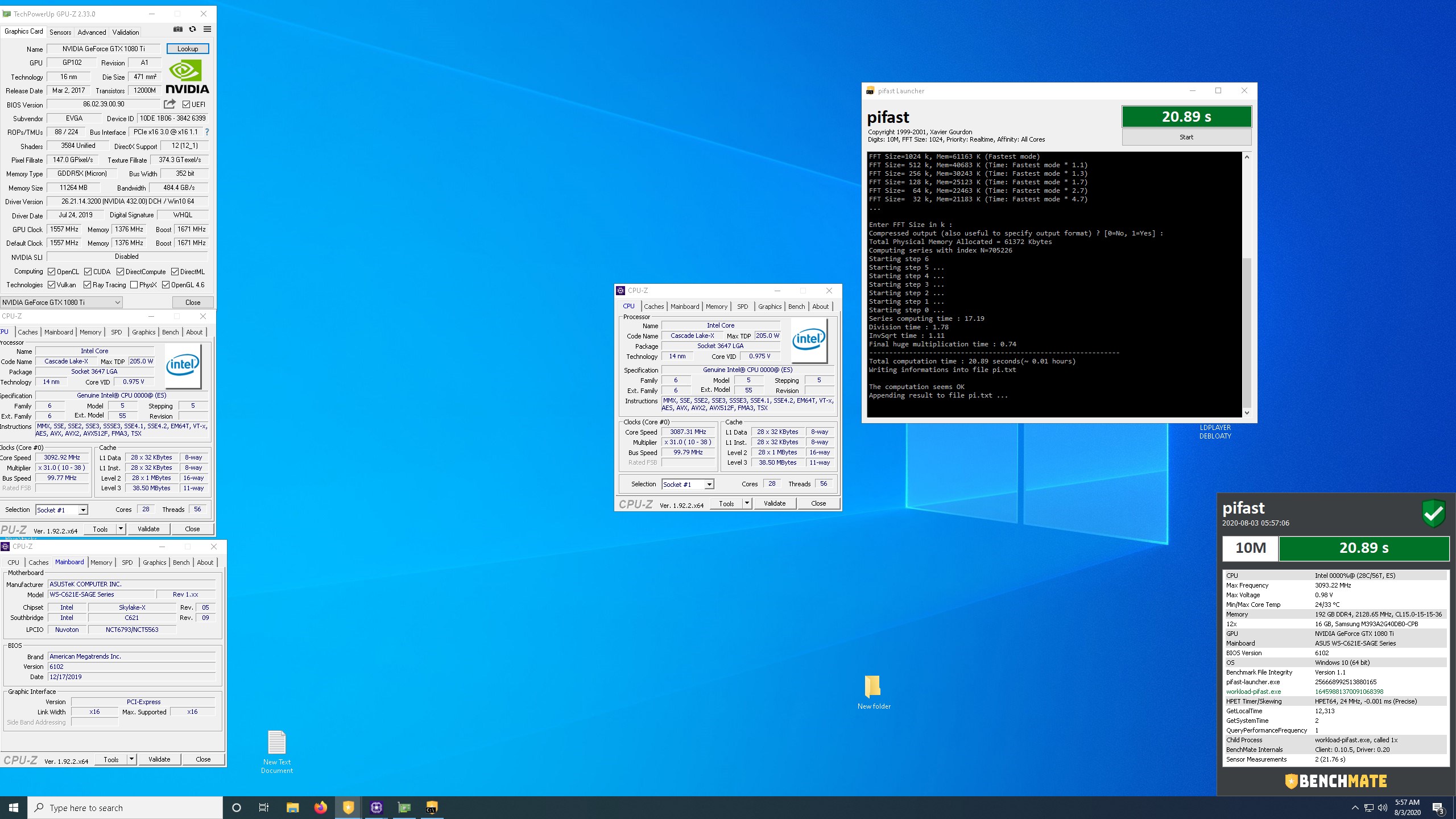1456x819 pixels.
Task: Click pifast console scroll up arrow
Action: [1247, 157]
